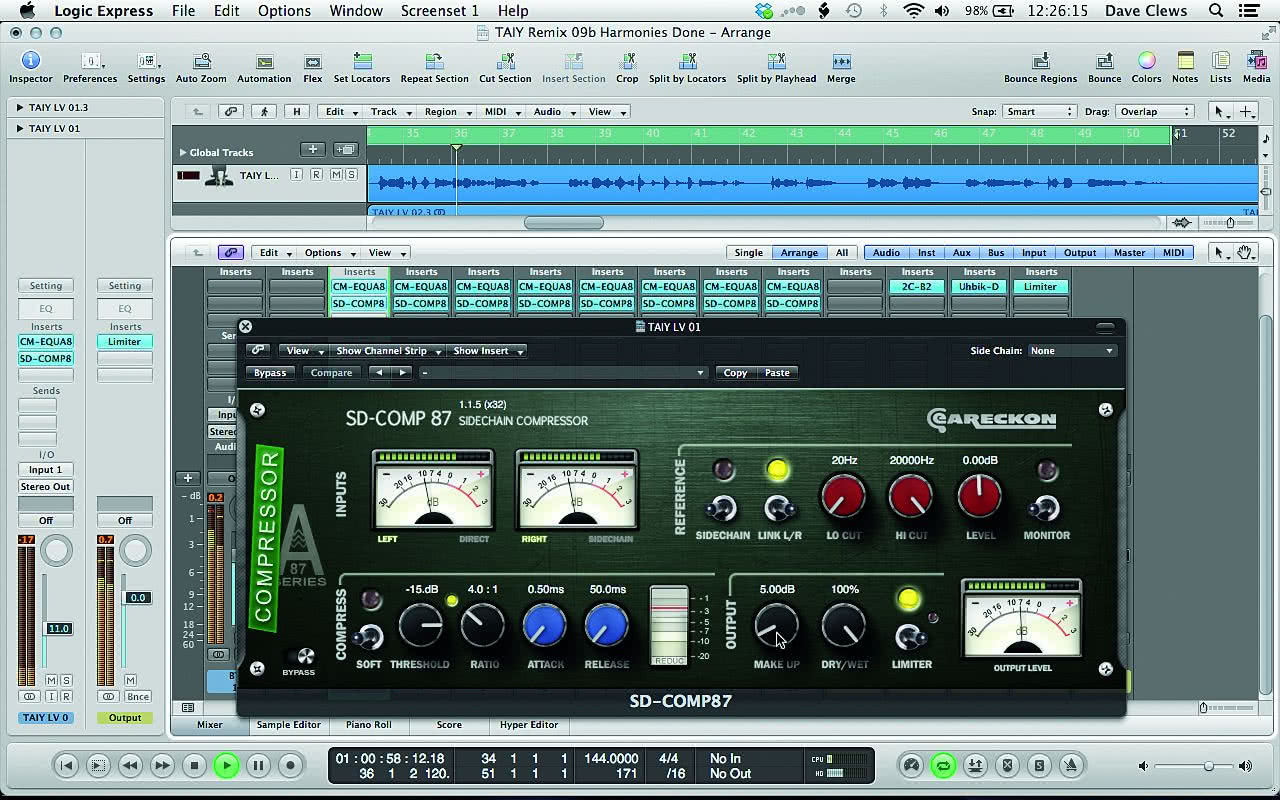1280x800 pixels.
Task: Toggle the MONITOR switch
Action: 1046,508
